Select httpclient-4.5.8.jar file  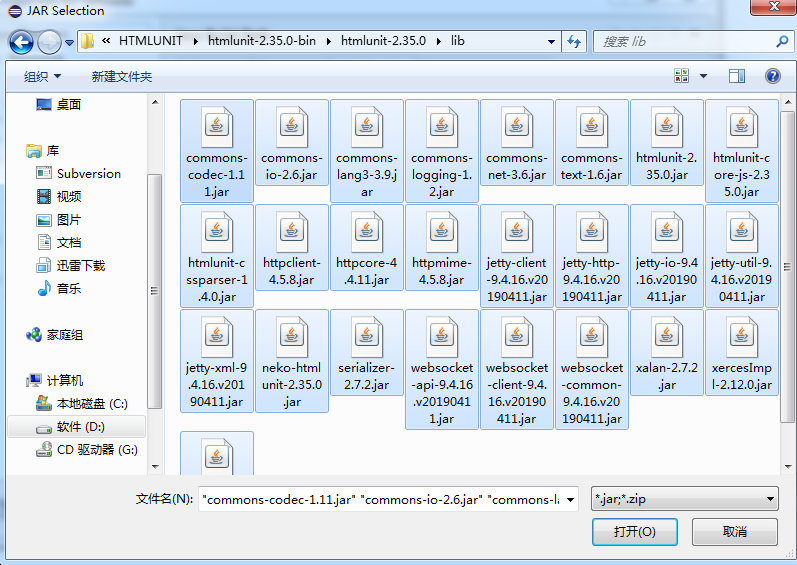click(x=292, y=248)
